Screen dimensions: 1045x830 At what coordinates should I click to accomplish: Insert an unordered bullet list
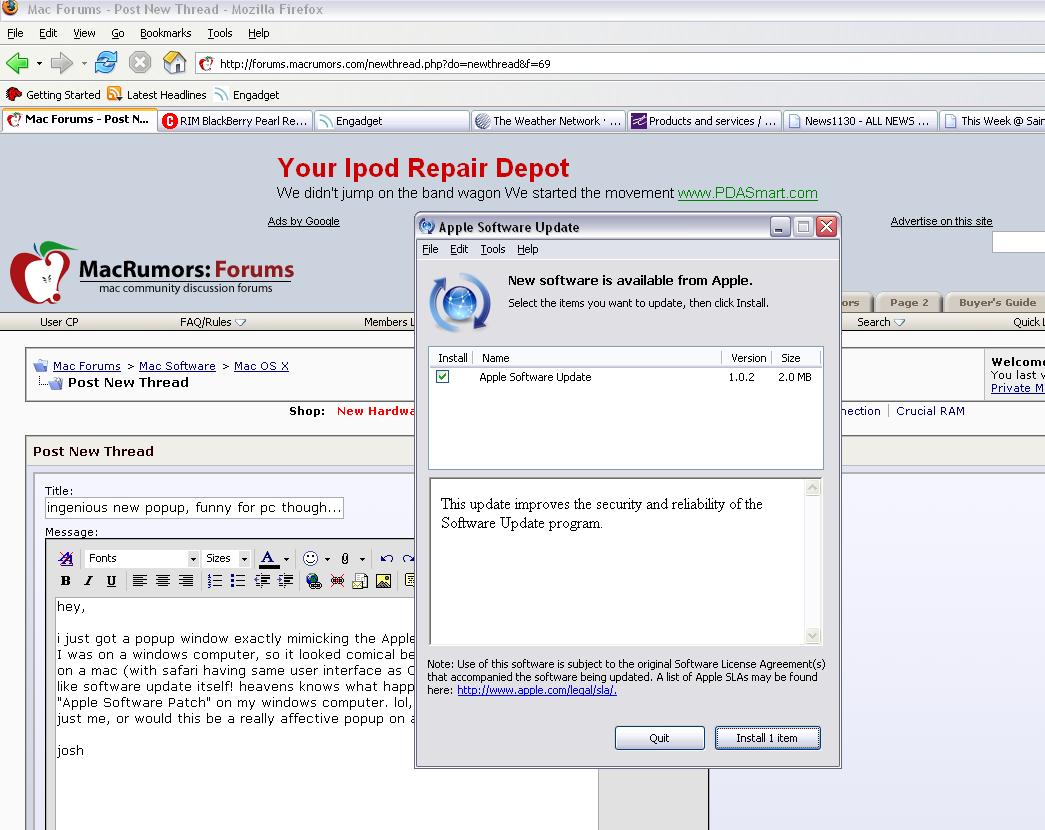(238, 581)
